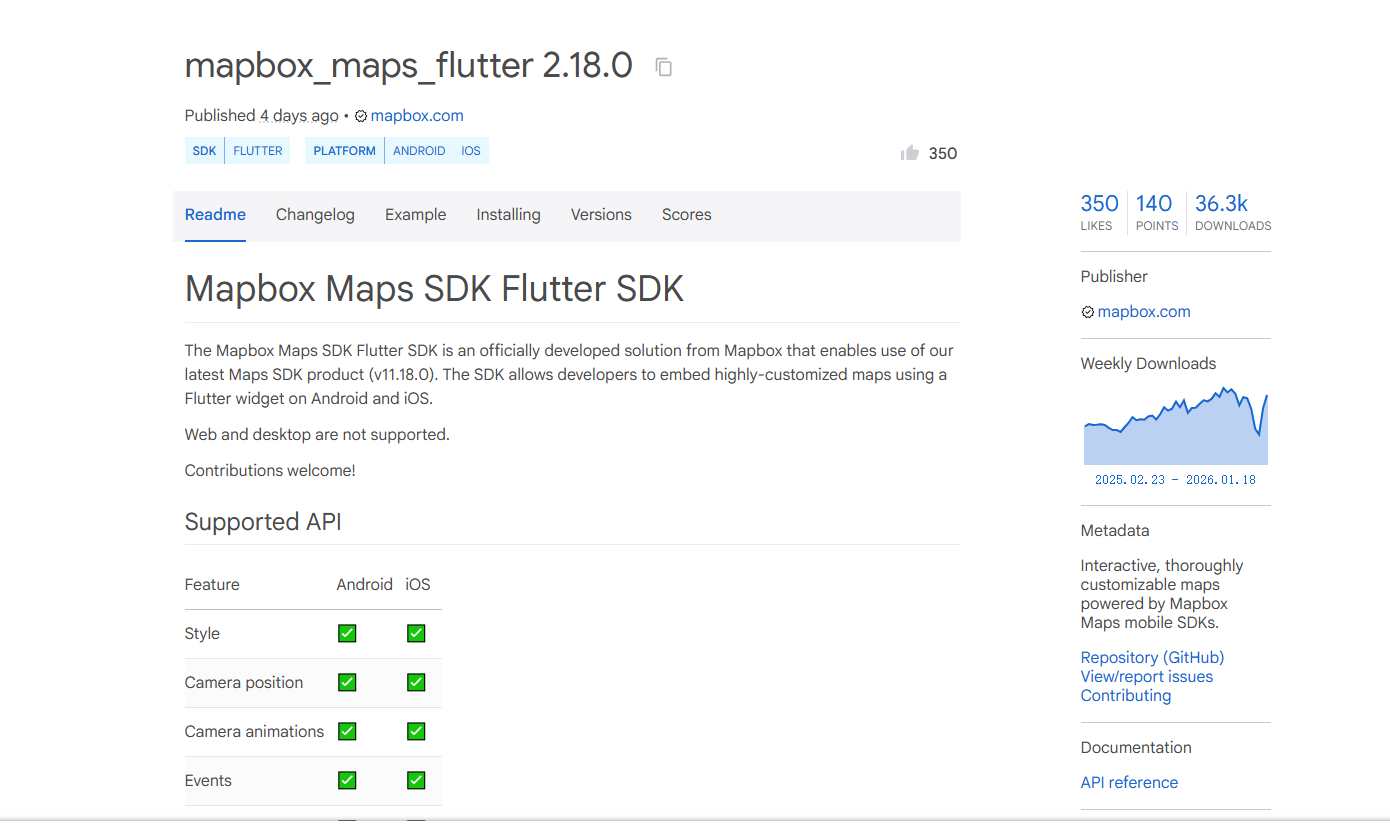Click the iOS checkmark for Camera position

pyautogui.click(x=416, y=682)
